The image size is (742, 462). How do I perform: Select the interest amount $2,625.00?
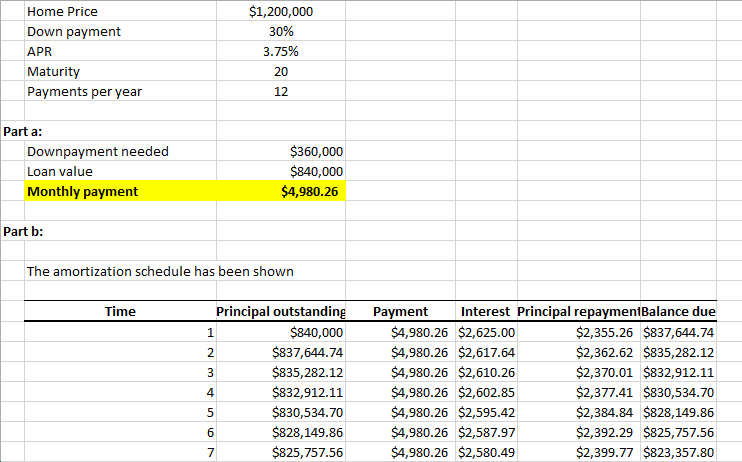(x=486, y=333)
